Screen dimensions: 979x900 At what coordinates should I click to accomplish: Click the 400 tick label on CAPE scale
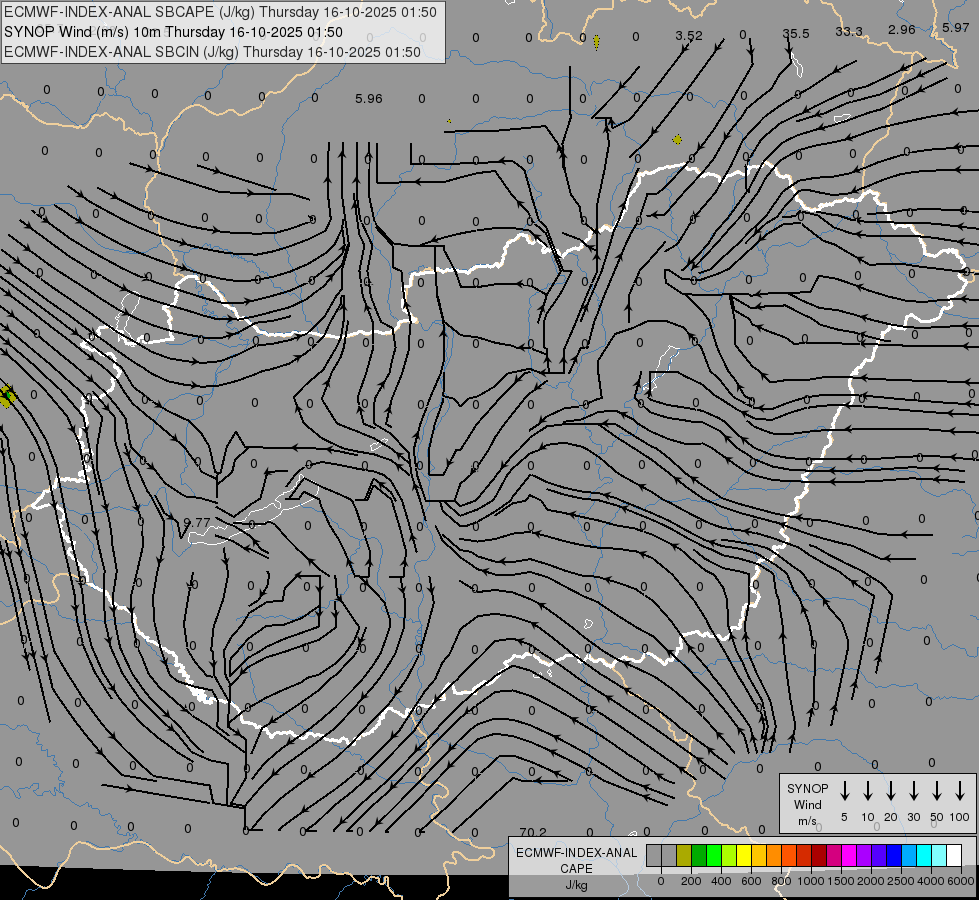coord(721,881)
